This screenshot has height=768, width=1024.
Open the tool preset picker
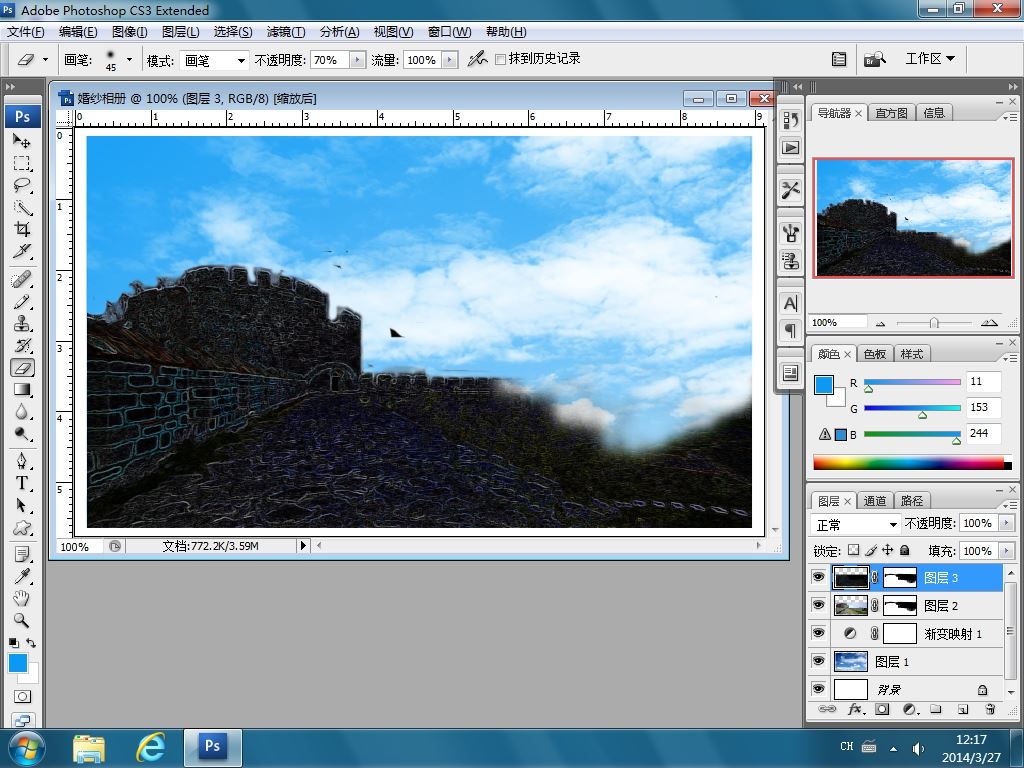pyautogui.click(x=31, y=59)
